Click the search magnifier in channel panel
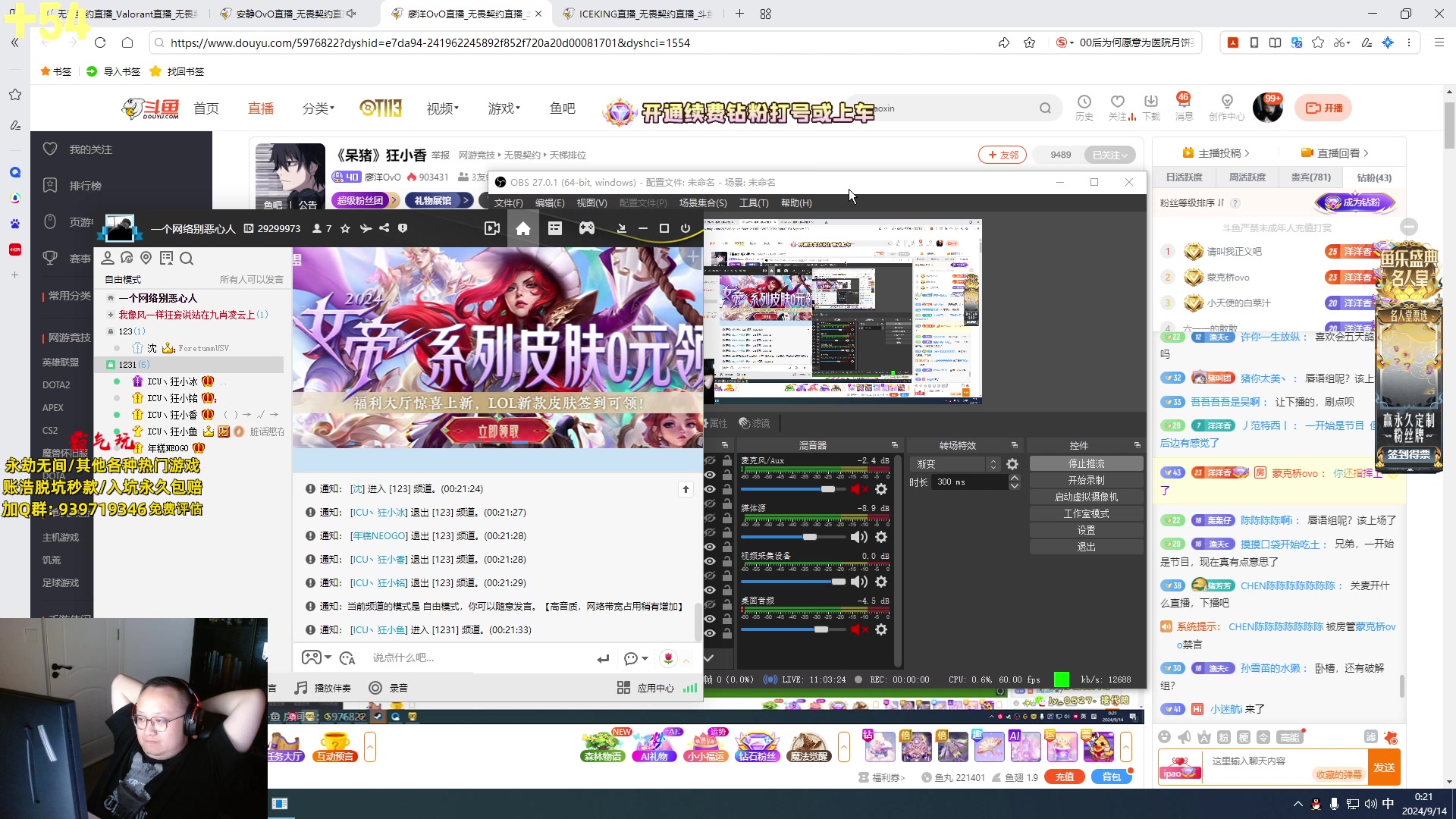This screenshot has width=1456, height=819. (187, 259)
